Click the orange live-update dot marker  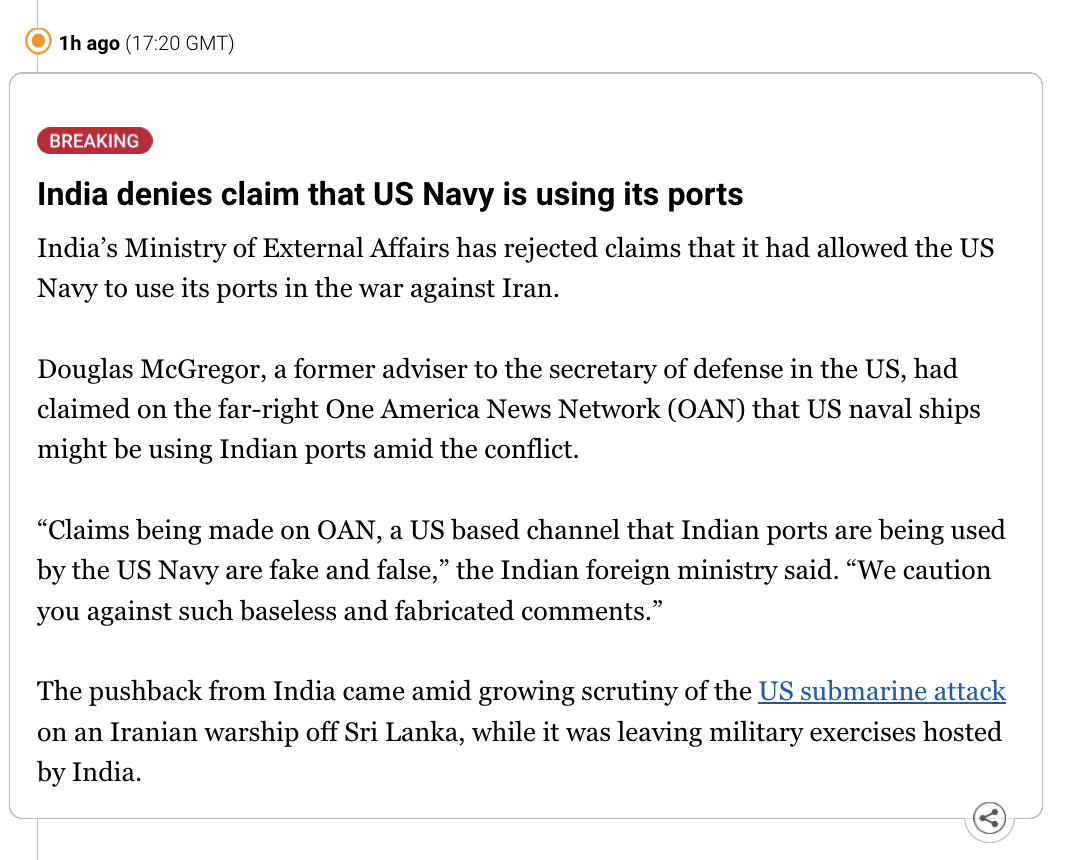pos(38,41)
